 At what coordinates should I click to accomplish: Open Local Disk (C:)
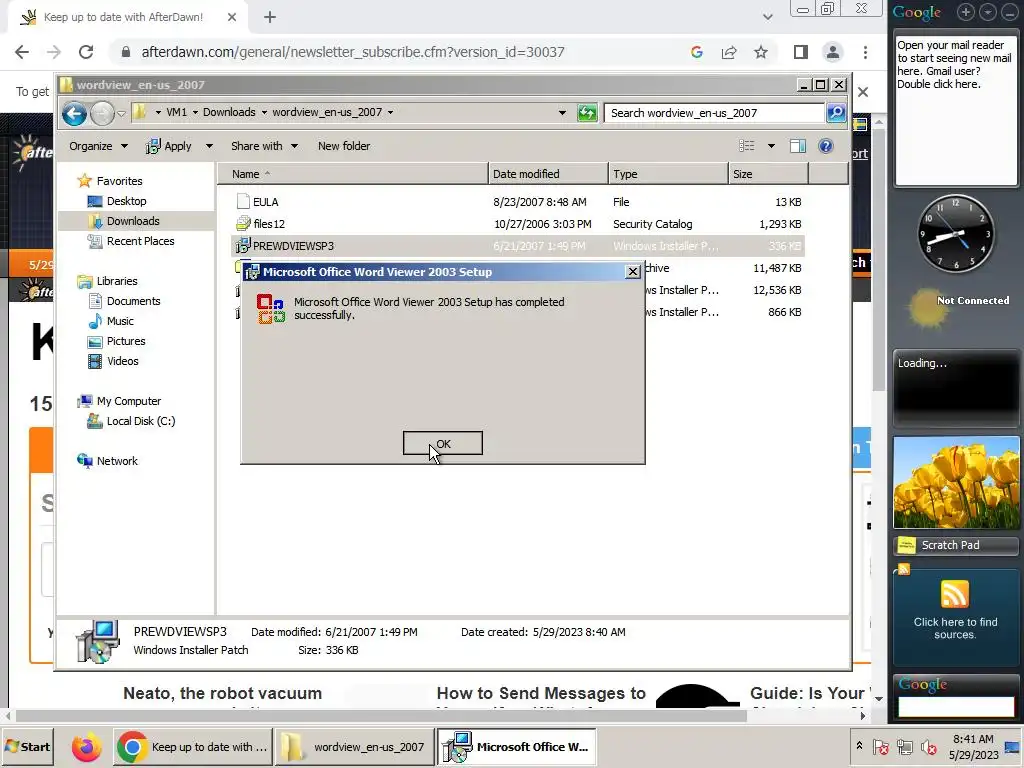(140, 421)
